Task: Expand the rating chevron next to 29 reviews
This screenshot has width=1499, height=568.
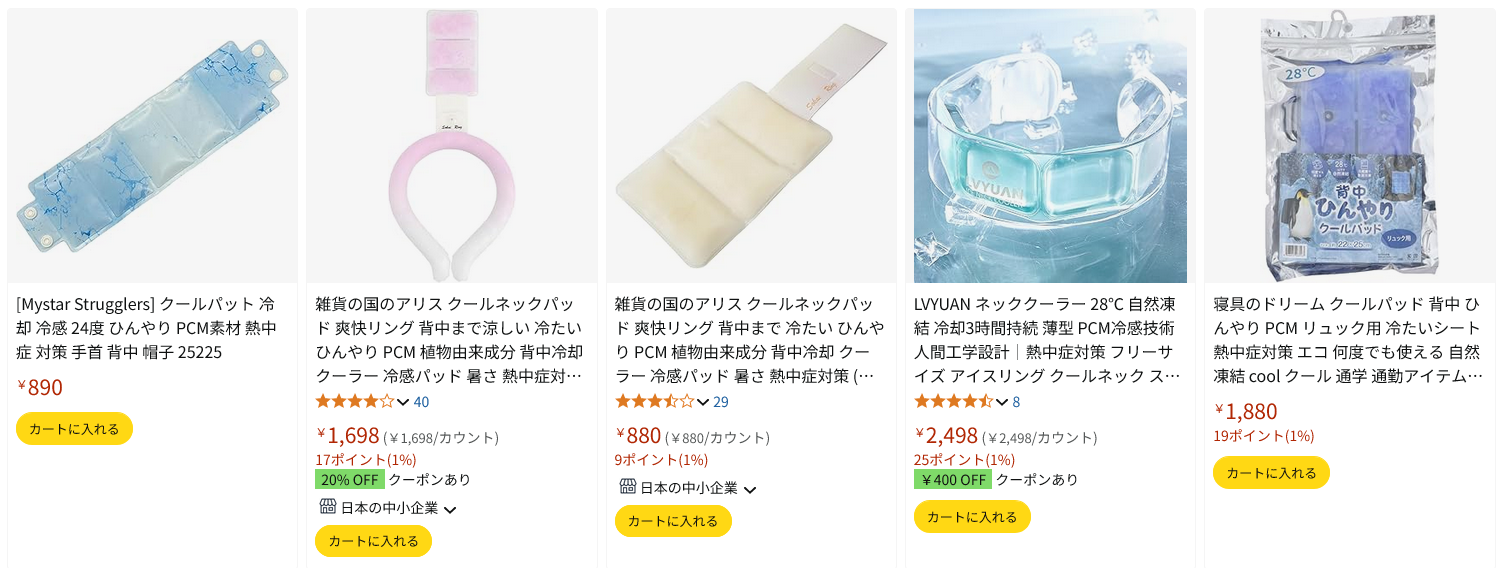Action: pyautogui.click(x=703, y=403)
